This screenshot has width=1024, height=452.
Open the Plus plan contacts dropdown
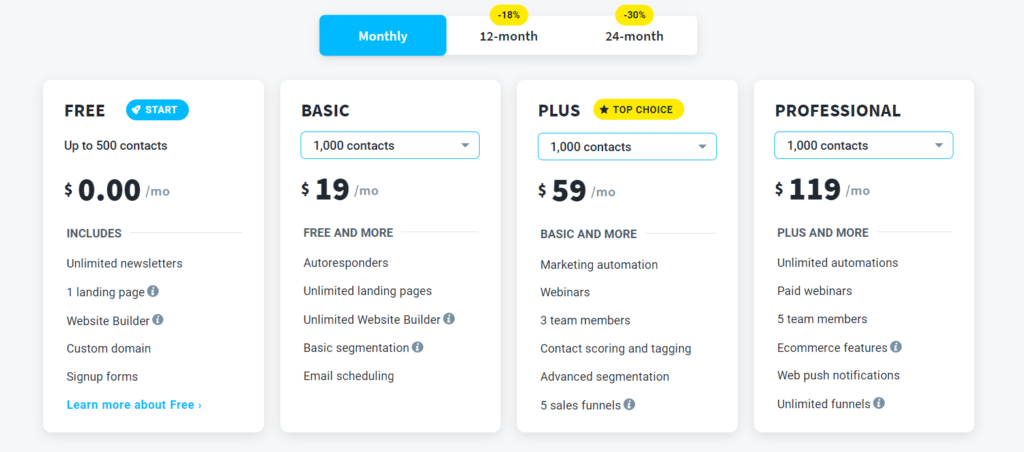[x=627, y=147]
